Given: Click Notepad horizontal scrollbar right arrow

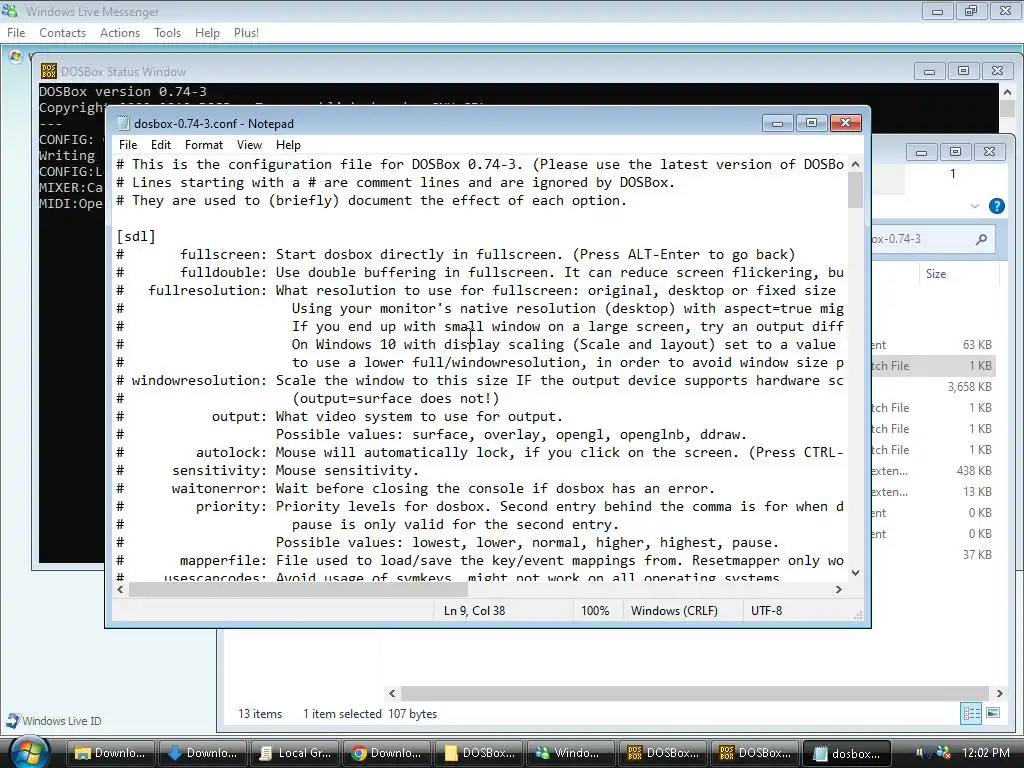Looking at the screenshot, I should (x=839, y=589).
